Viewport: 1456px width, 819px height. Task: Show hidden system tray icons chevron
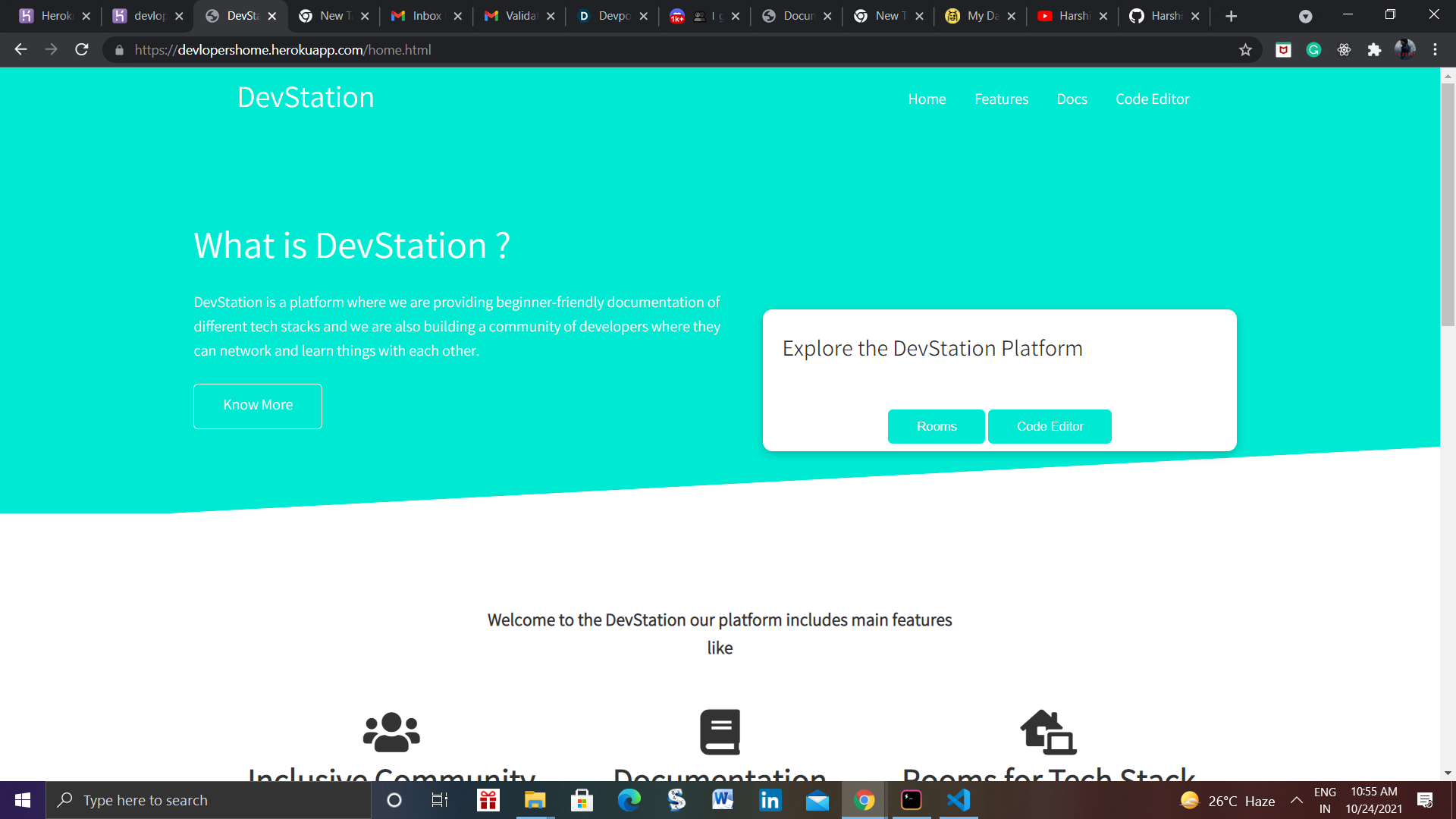point(1297,800)
